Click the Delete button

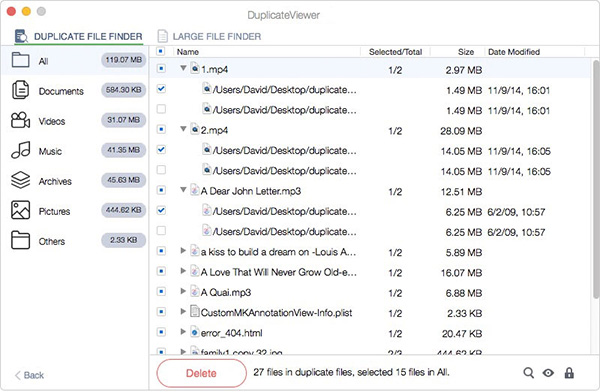pos(201,373)
